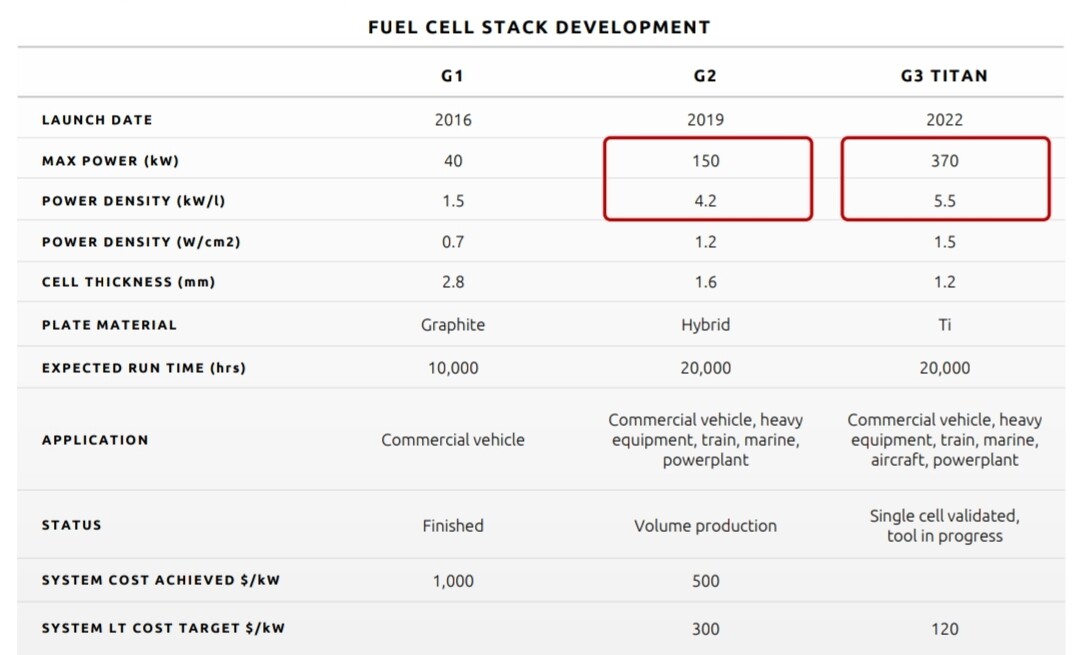This screenshot has height=655, width=1074.
Task: Select the LAUNCH DATE row label
Action: click(x=97, y=120)
